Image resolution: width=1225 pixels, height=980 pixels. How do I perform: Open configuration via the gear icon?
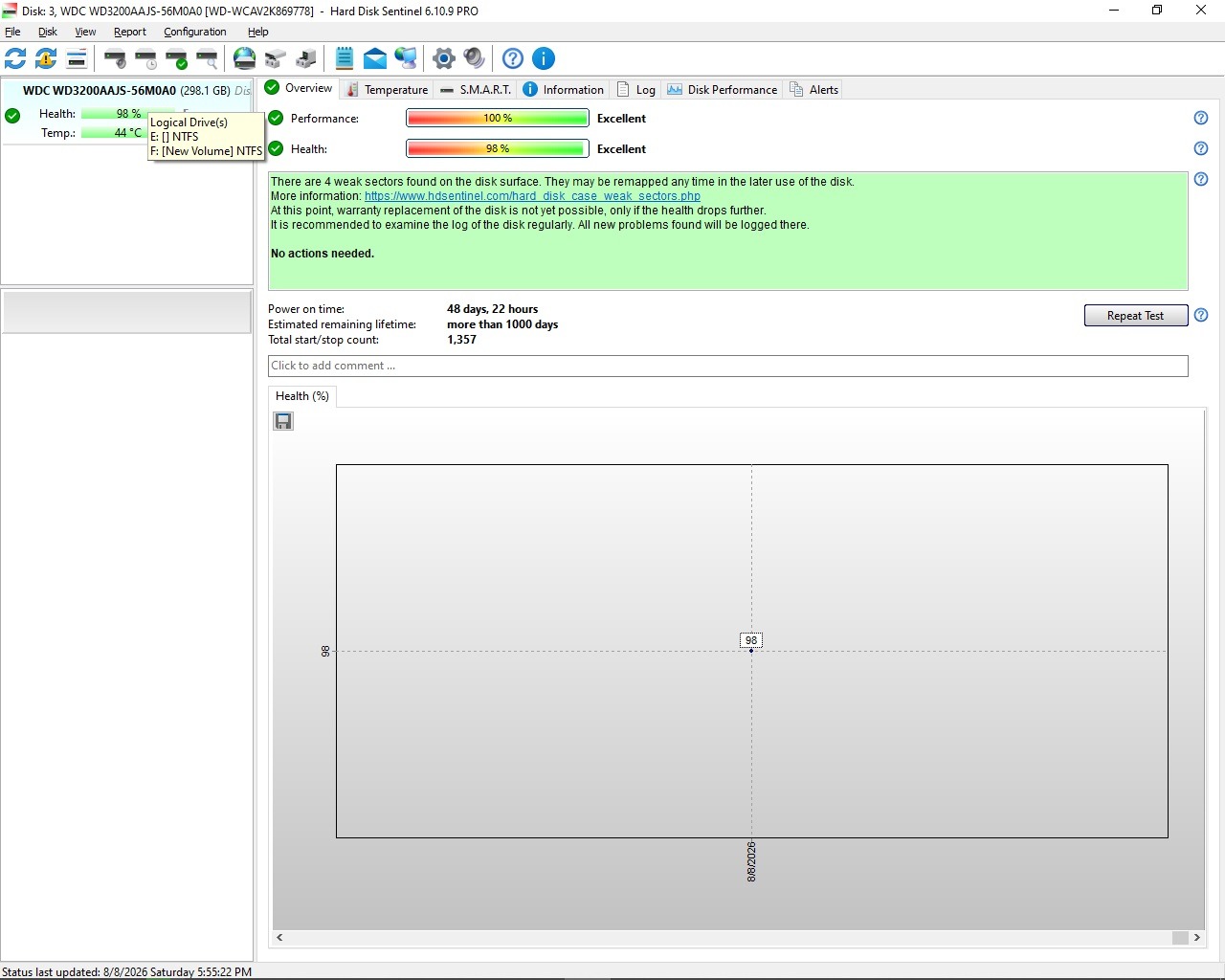[444, 58]
